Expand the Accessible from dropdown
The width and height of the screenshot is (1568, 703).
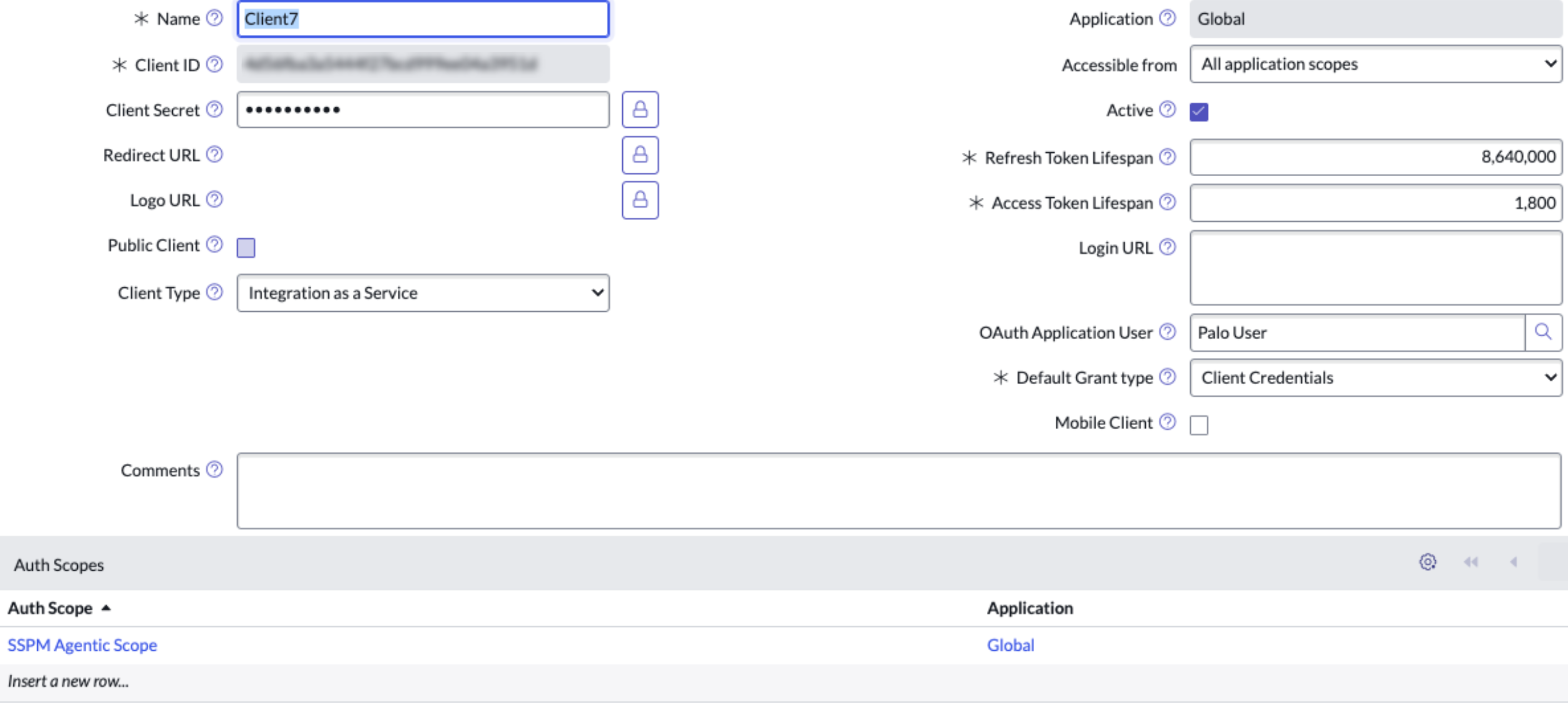point(1376,64)
